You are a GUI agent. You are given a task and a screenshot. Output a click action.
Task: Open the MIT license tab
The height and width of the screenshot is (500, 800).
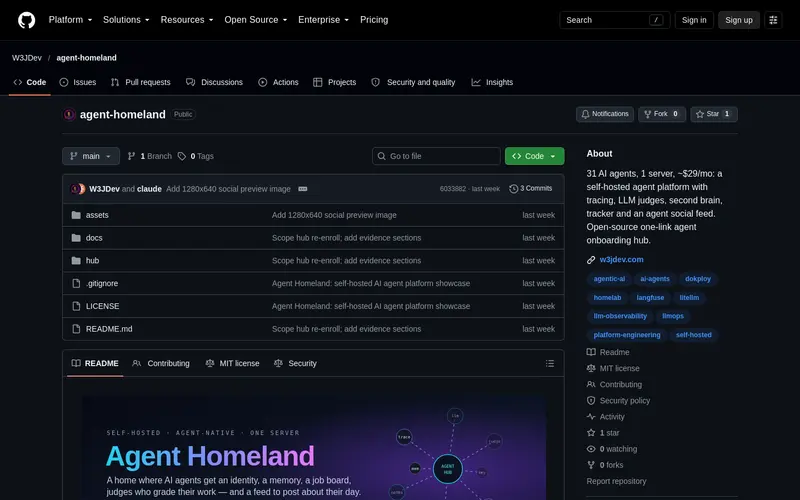coord(232,363)
